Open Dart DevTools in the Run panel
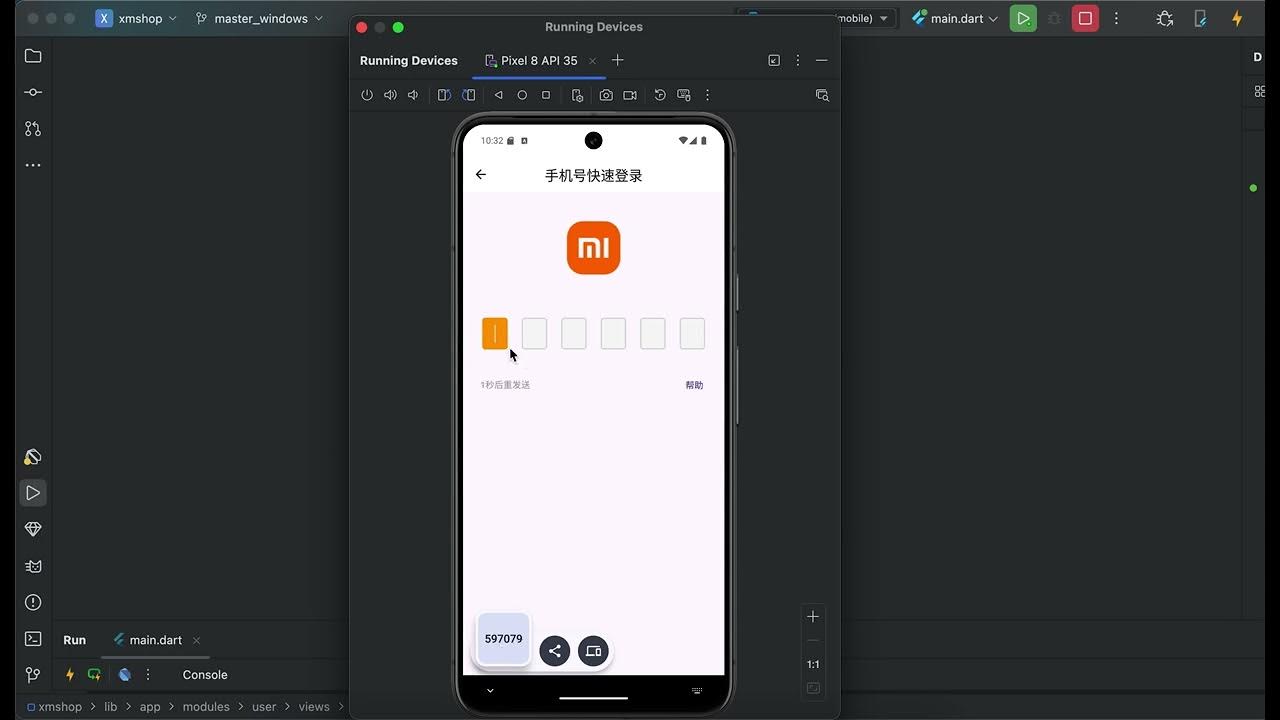Image resolution: width=1280 pixels, height=720 pixels. coord(125,675)
